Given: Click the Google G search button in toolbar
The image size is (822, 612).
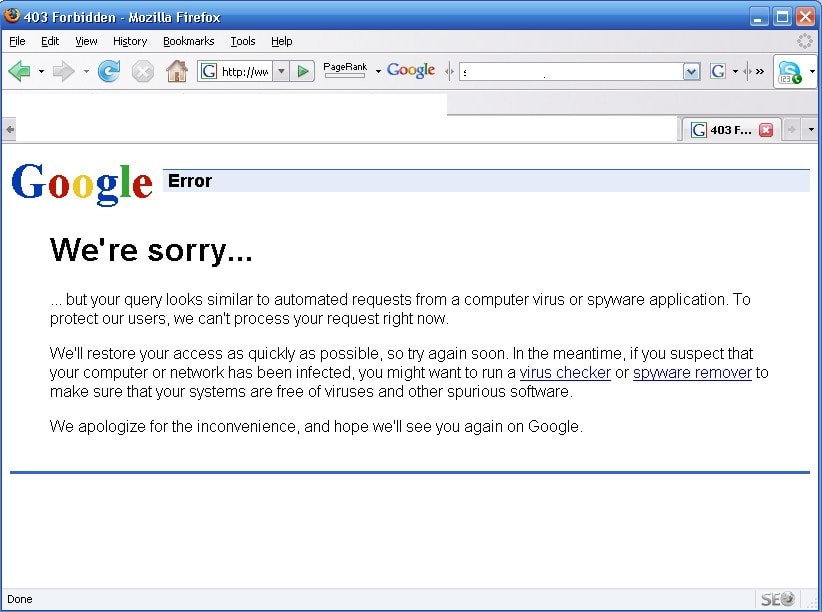Looking at the screenshot, I should [x=718, y=71].
